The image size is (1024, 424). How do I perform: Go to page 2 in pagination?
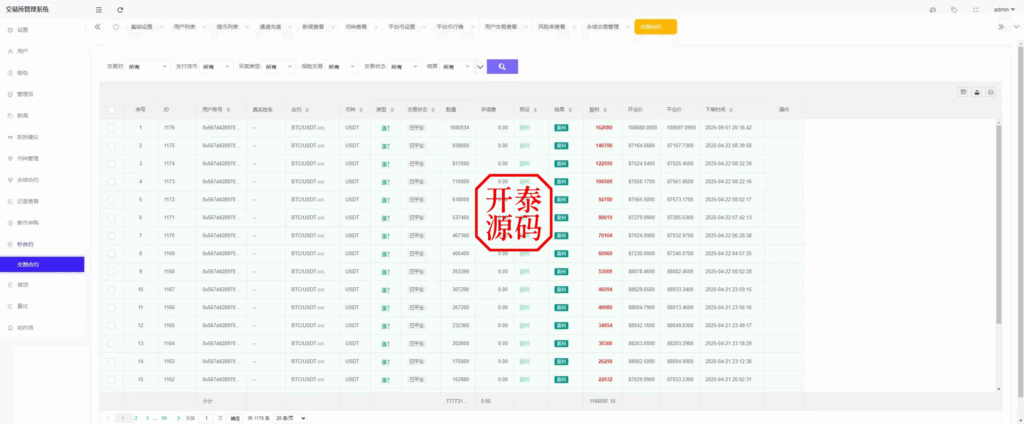tap(136, 417)
